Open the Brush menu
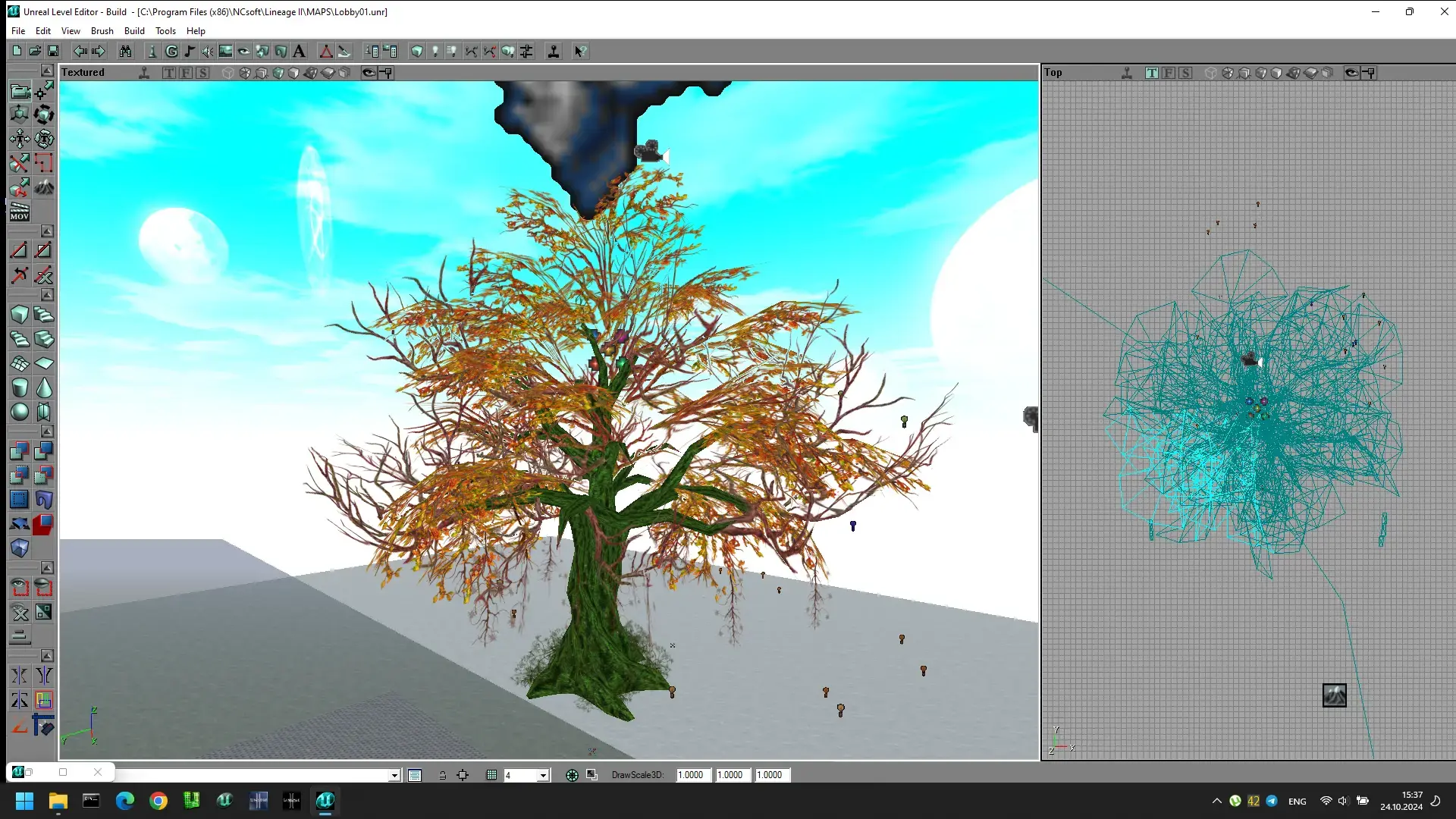The width and height of the screenshot is (1456, 819). (102, 31)
